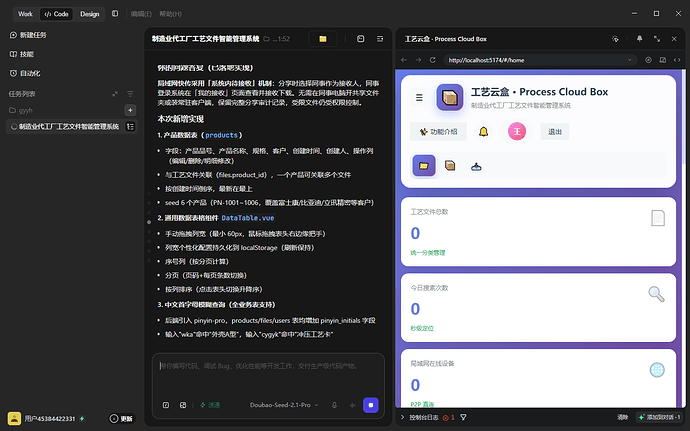Select the folder tab in app nav

424,166
